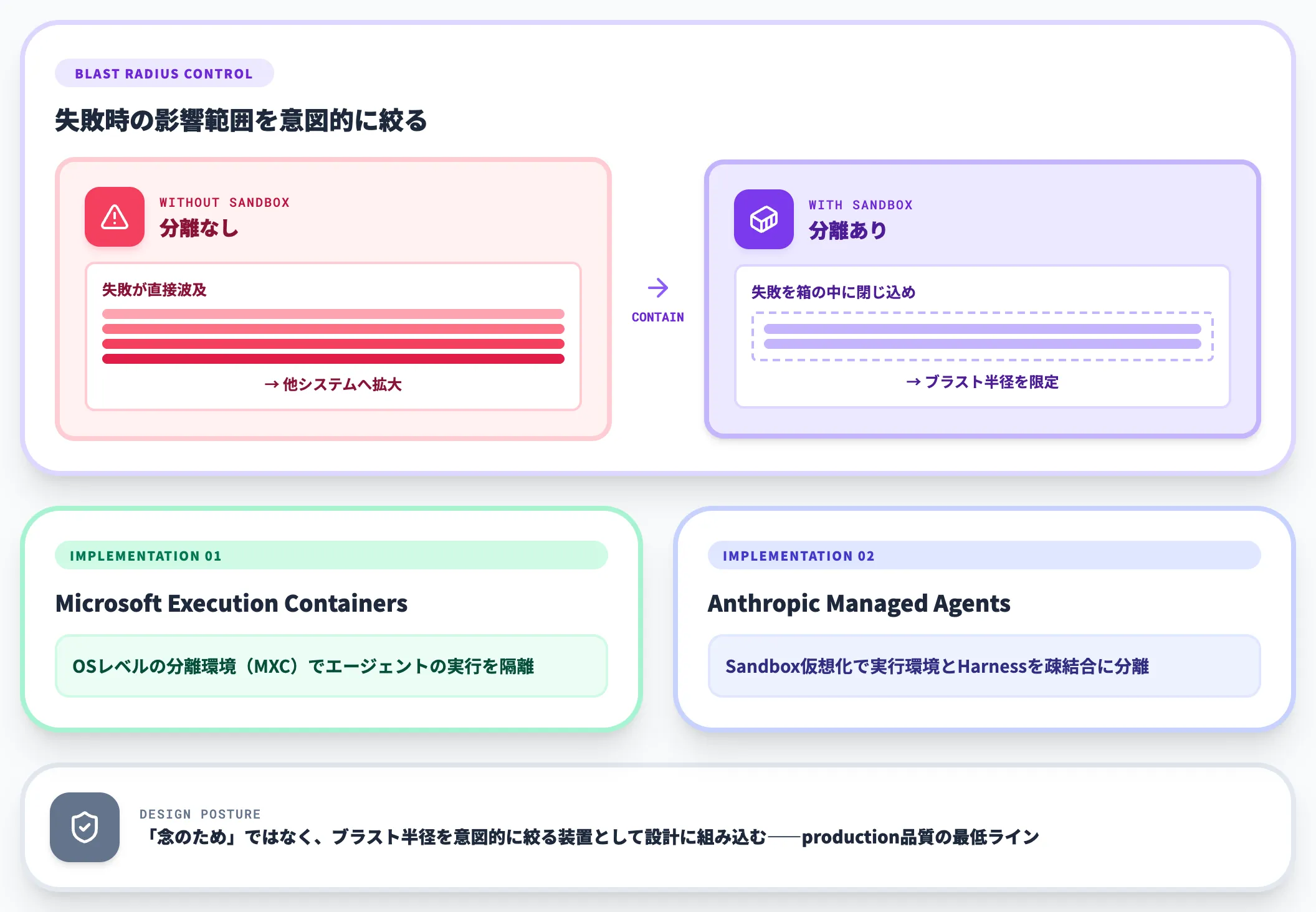
Task: Click the purple sandbox container icon
Action: (764, 219)
